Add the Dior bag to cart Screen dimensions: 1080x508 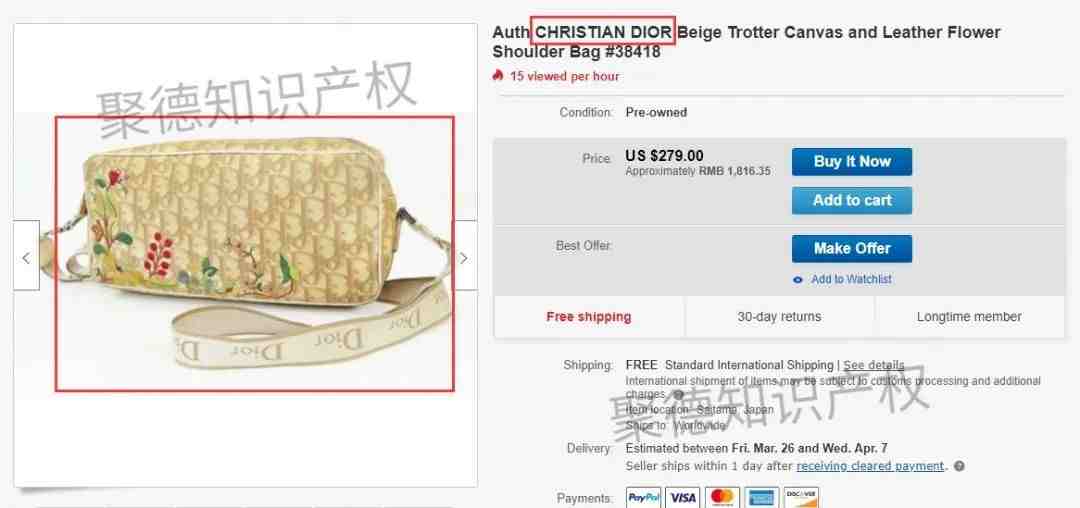[852, 200]
